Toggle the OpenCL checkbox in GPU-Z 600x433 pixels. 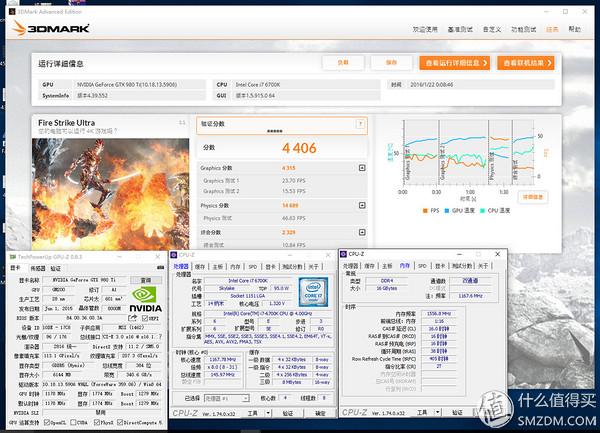[47, 422]
